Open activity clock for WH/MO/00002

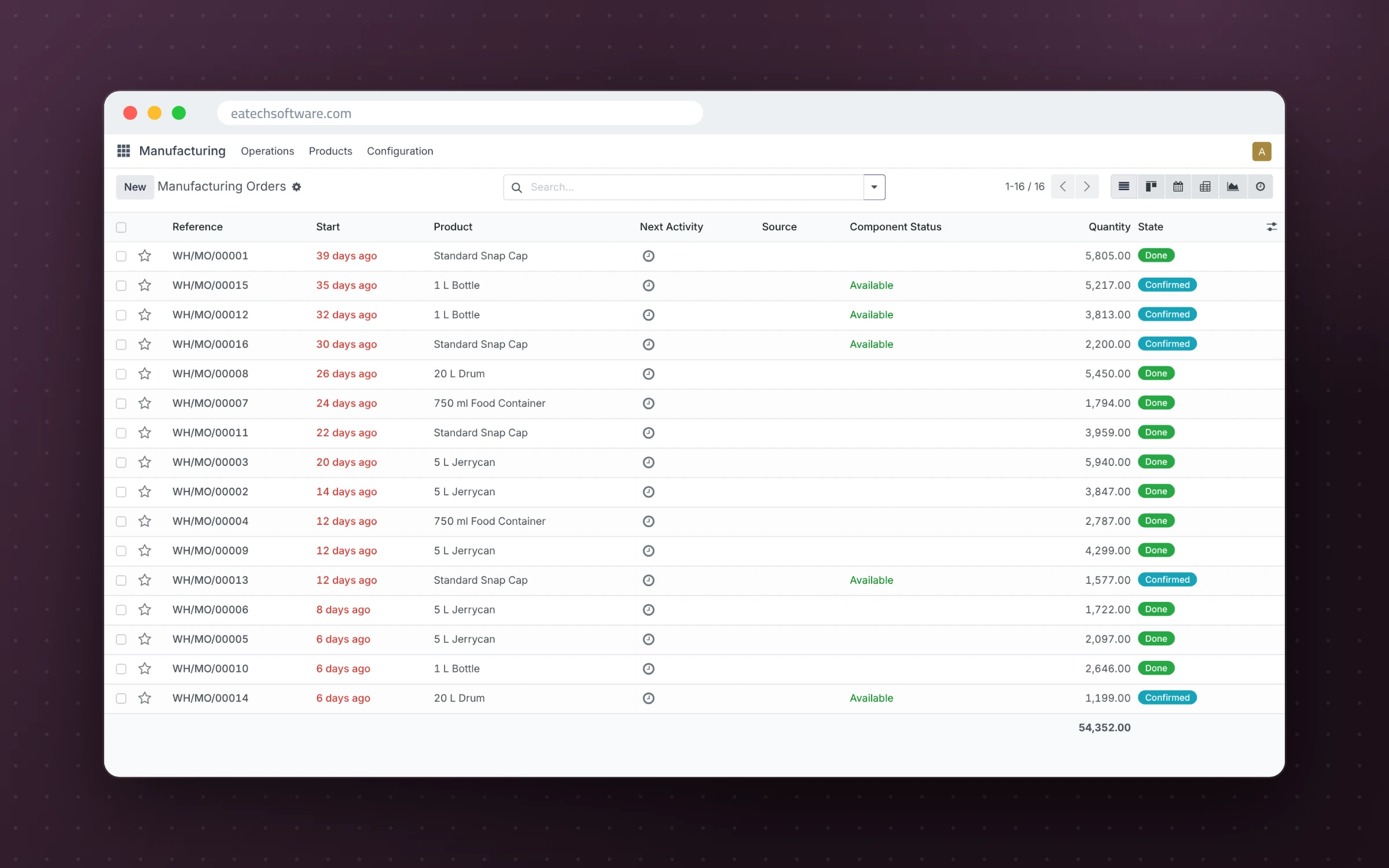[x=649, y=492]
